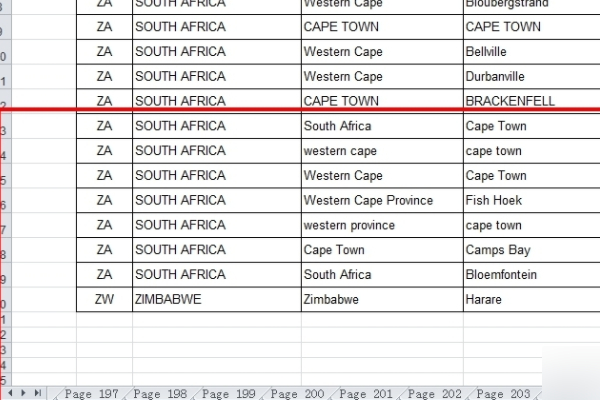600x400 pixels.
Task: Select the Page 199 sheet tab
Action: 229,394
